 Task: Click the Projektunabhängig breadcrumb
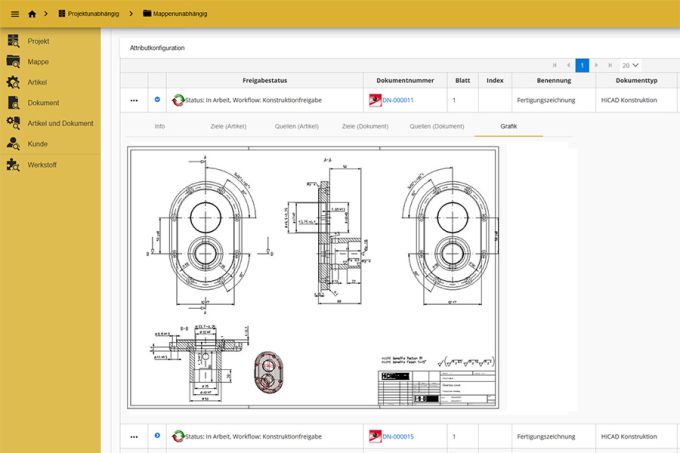[x=95, y=13]
